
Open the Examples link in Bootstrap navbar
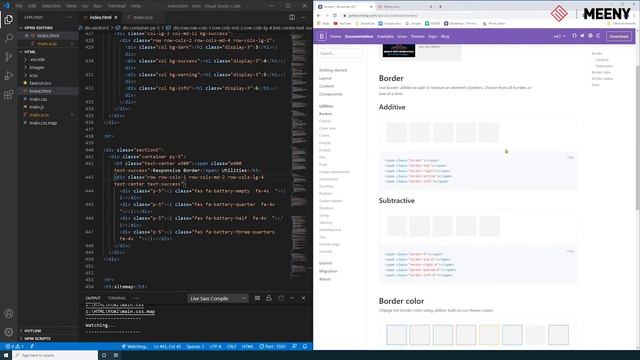385,36
